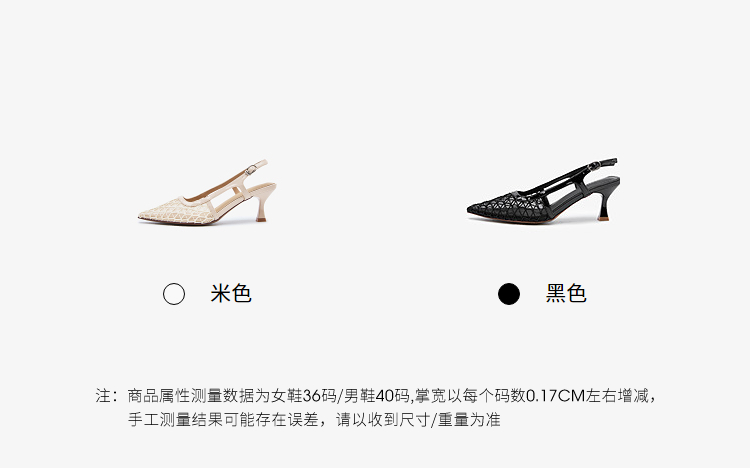Open the beige slingback shoe image

pyautogui.click(x=208, y=192)
